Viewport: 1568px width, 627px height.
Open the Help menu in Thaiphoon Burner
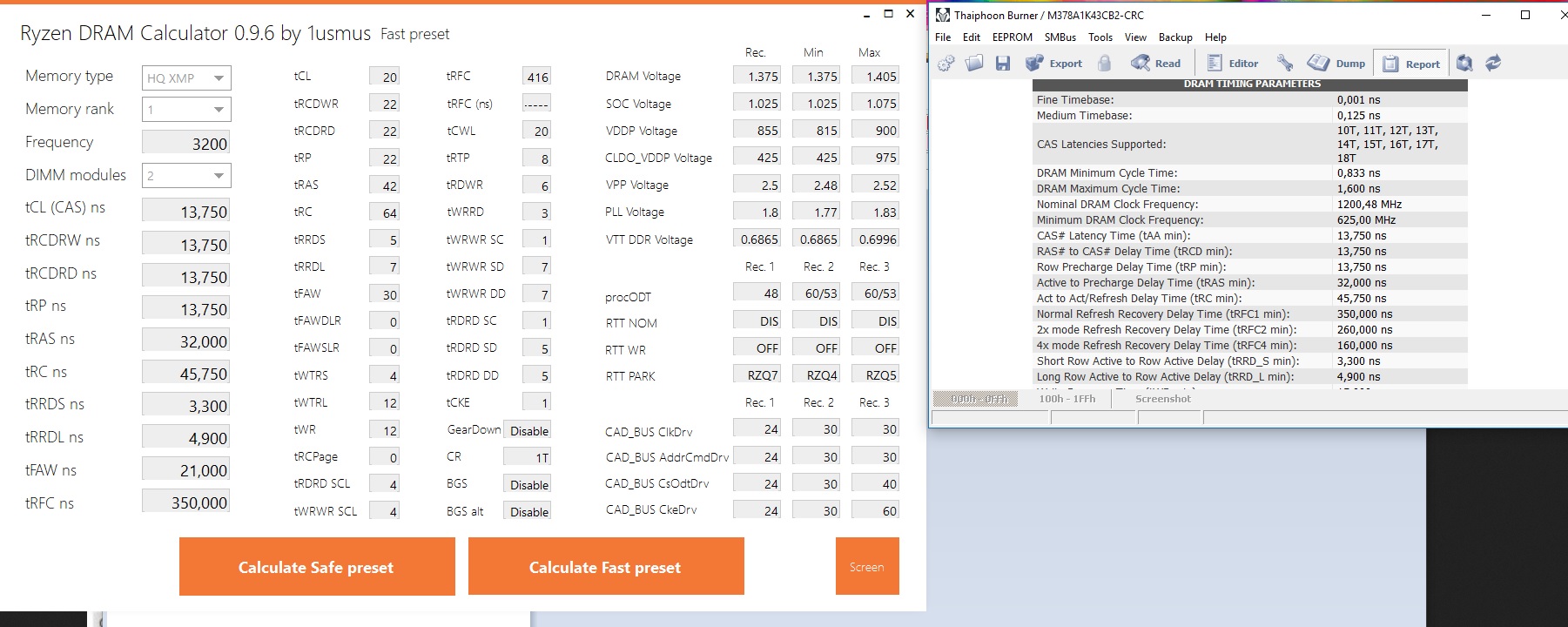[1215, 37]
